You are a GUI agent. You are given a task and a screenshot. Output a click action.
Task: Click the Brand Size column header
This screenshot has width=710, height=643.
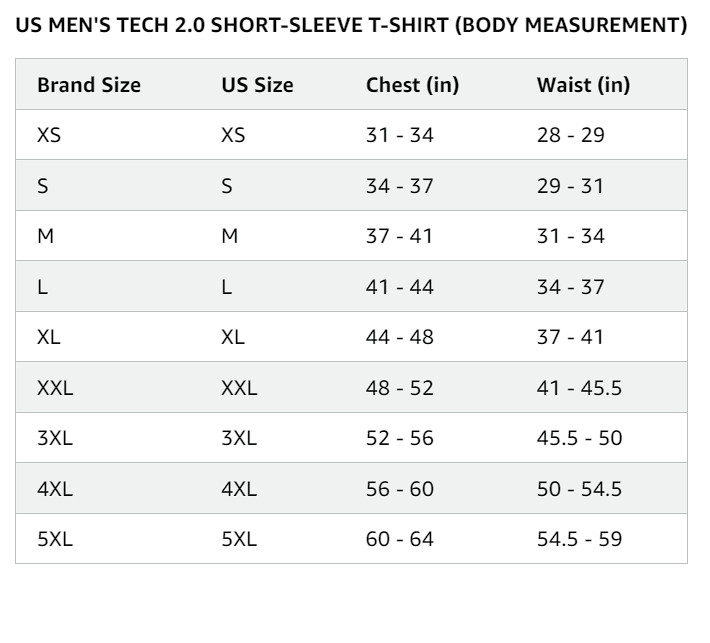89,85
